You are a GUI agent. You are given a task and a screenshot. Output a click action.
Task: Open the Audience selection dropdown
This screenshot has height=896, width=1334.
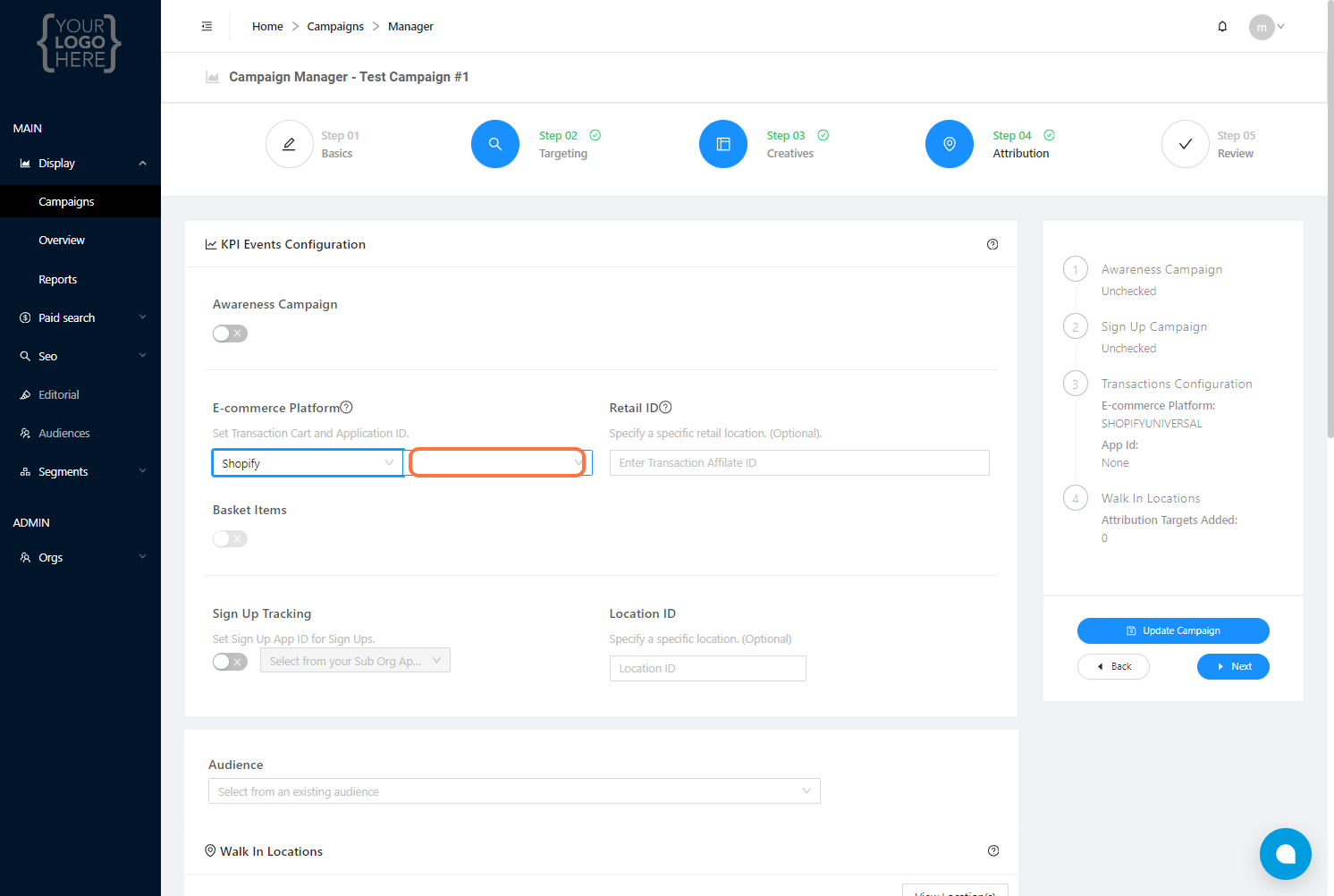514,791
